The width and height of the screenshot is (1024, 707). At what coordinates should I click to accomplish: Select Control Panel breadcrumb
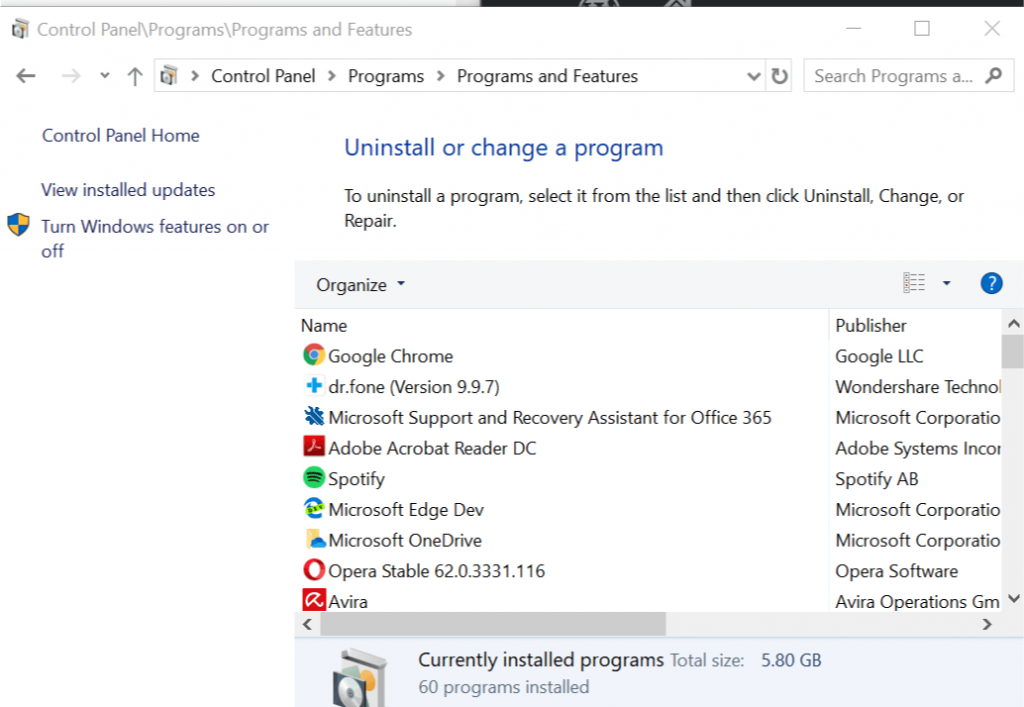263,76
